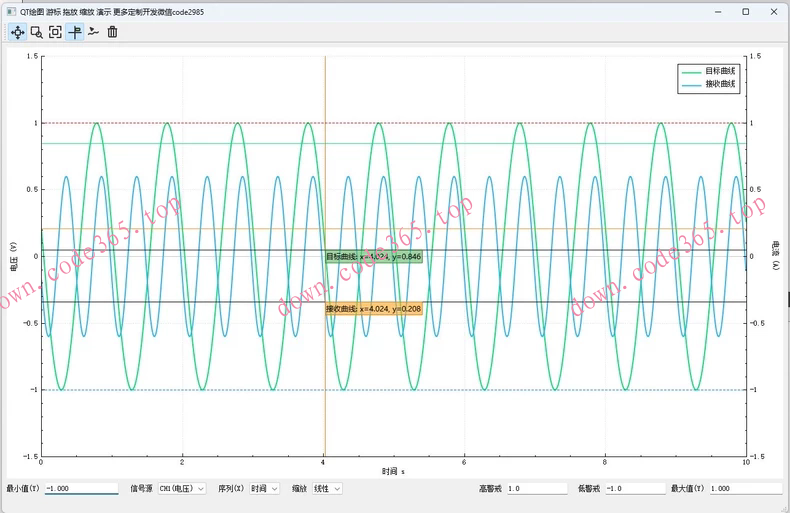790x513 pixels.
Task: Click the curve demo icon
Action: (93, 32)
